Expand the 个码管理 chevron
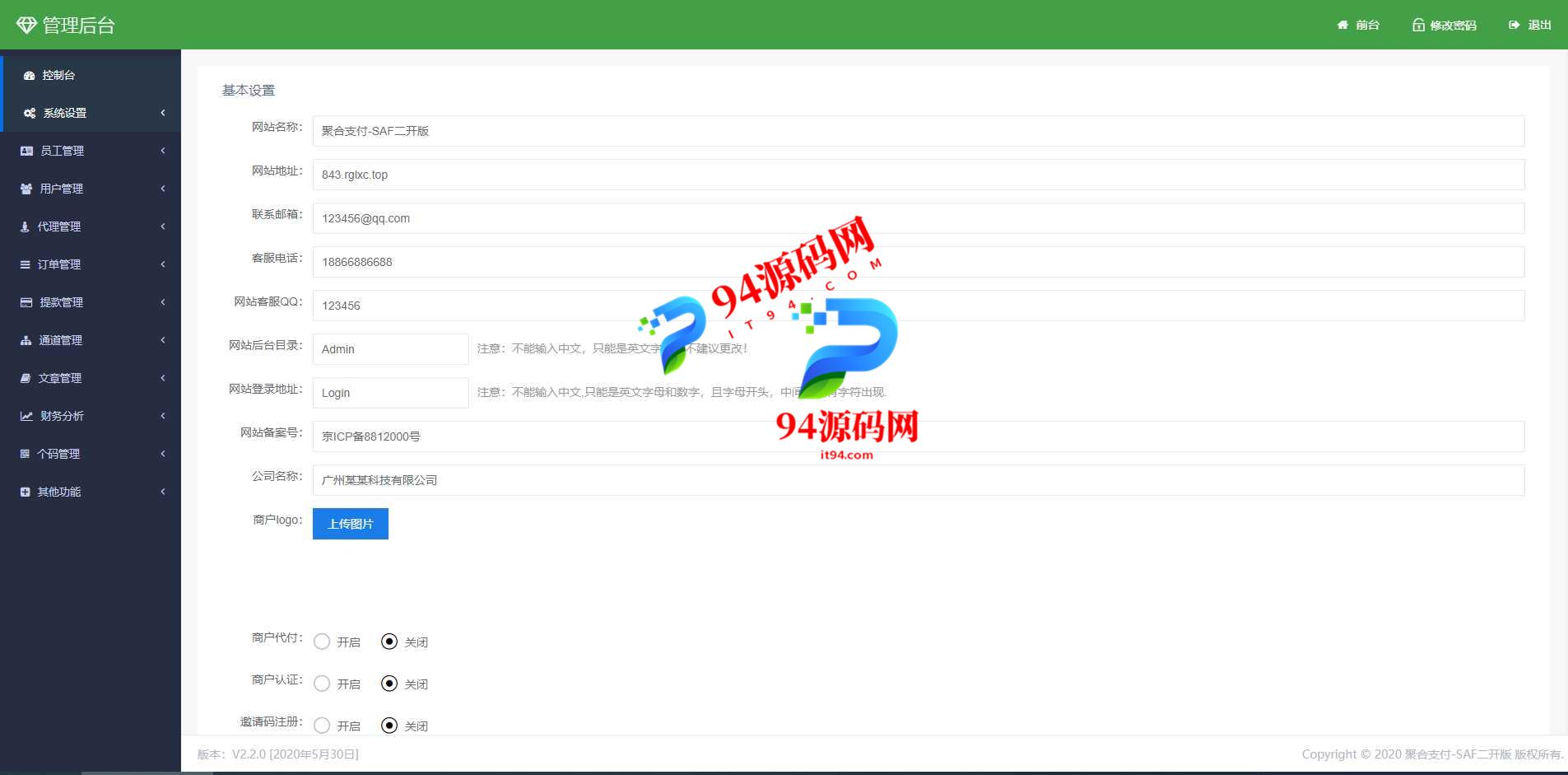The width and height of the screenshot is (1568, 775). tap(163, 454)
